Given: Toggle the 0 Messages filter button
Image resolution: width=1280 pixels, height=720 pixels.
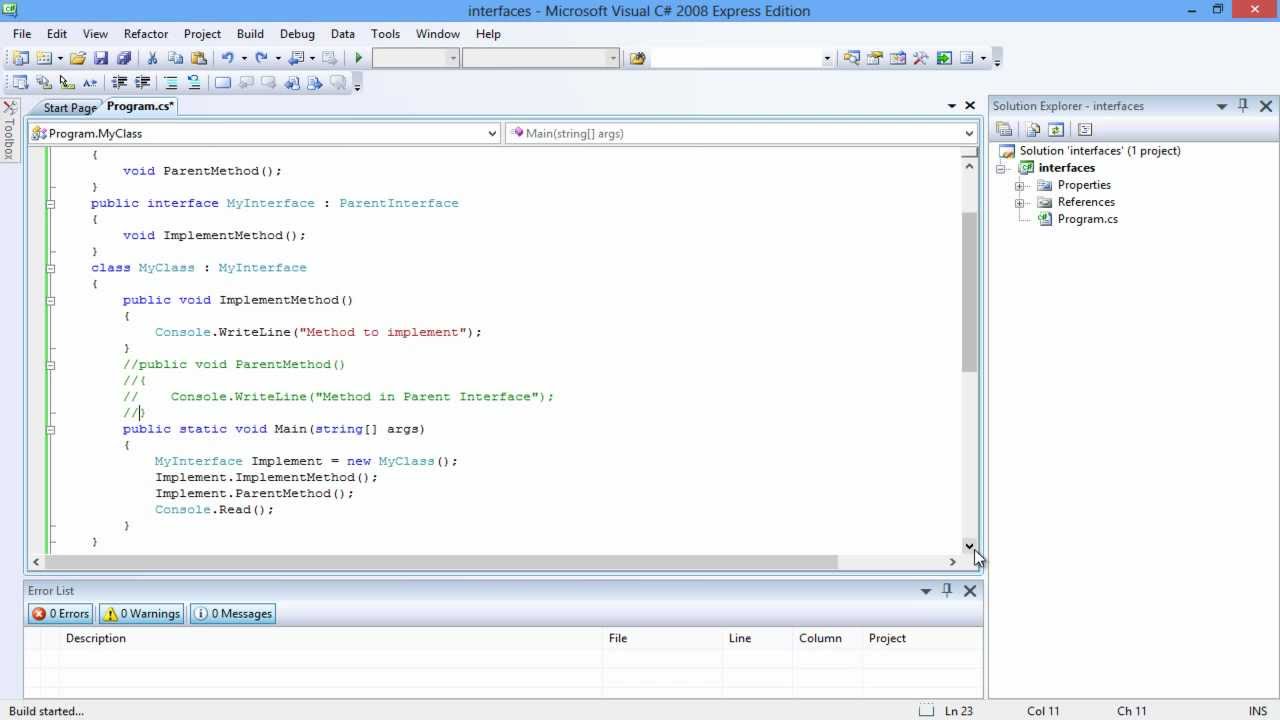Looking at the screenshot, I should pyautogui.click(x=232, y=614).
